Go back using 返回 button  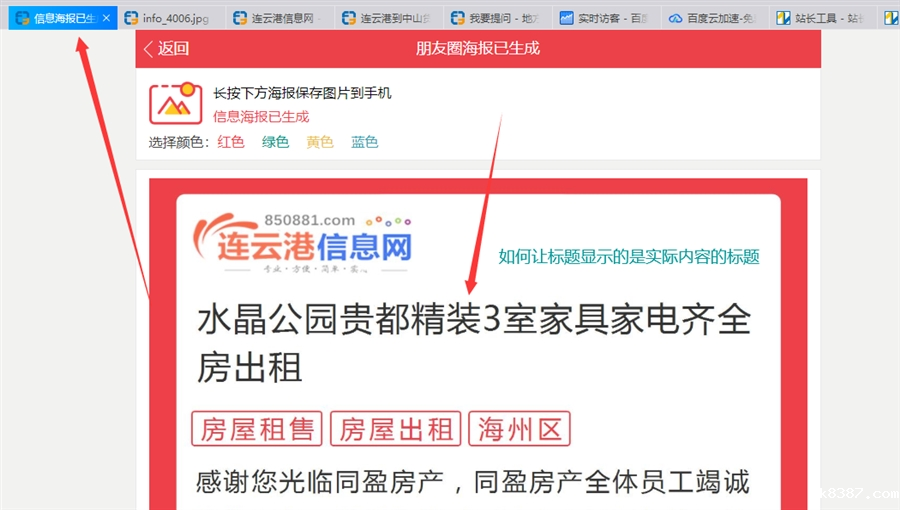pos(166,49)
